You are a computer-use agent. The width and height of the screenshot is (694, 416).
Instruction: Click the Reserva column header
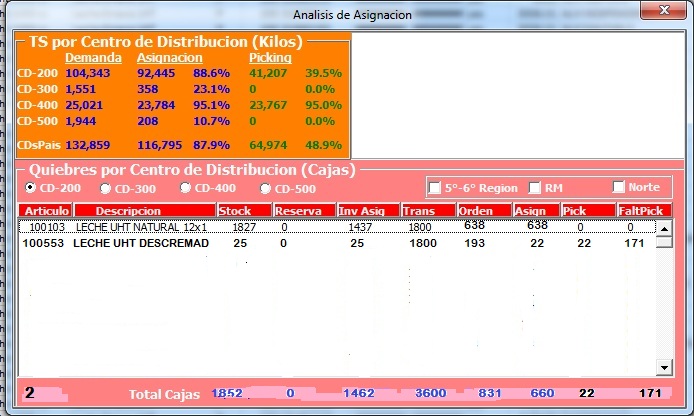click(304, 211)
